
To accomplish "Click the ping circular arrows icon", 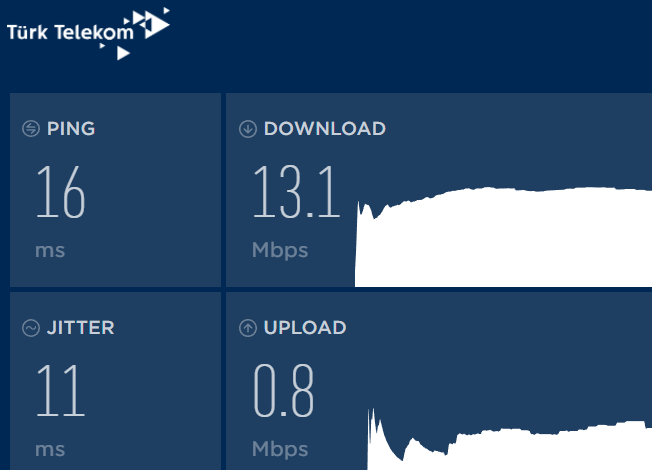I will 31,129.
